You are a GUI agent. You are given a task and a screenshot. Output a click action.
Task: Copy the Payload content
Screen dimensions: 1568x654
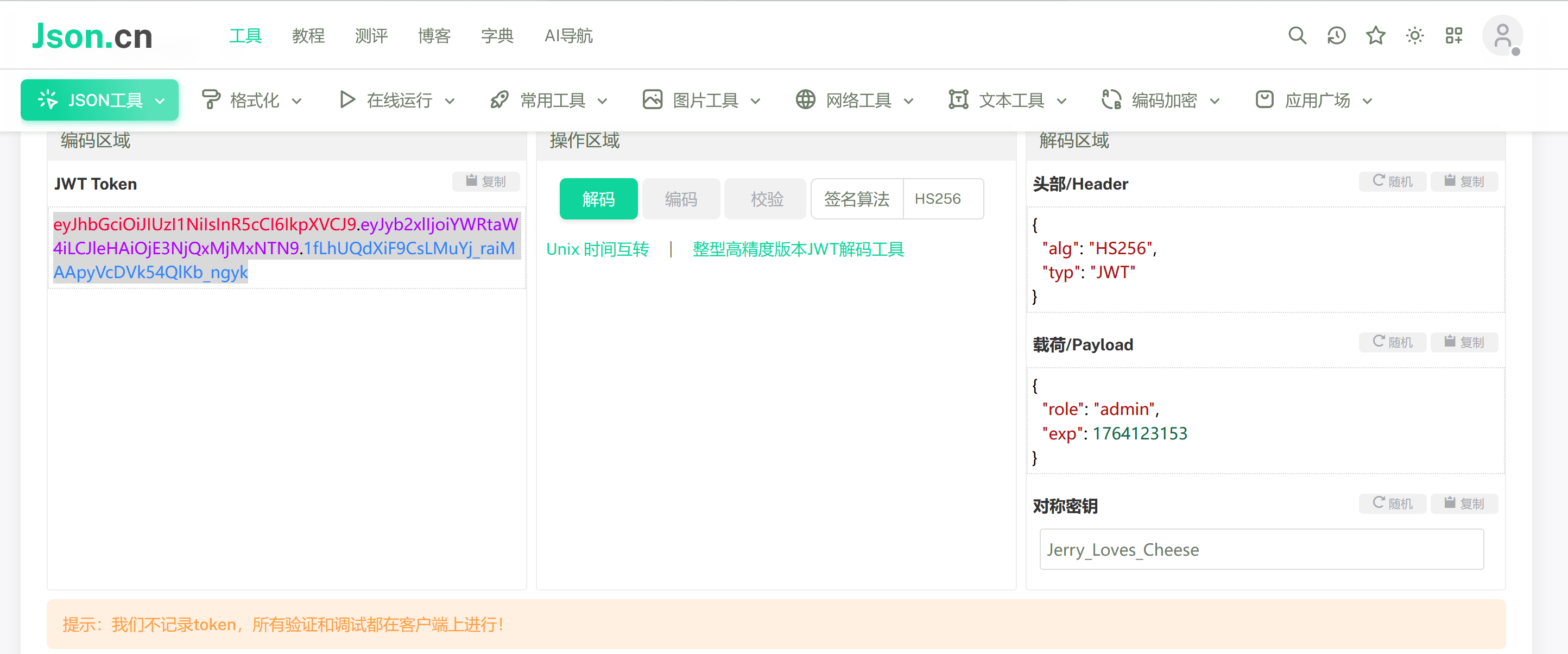[x=1464, y=342]
